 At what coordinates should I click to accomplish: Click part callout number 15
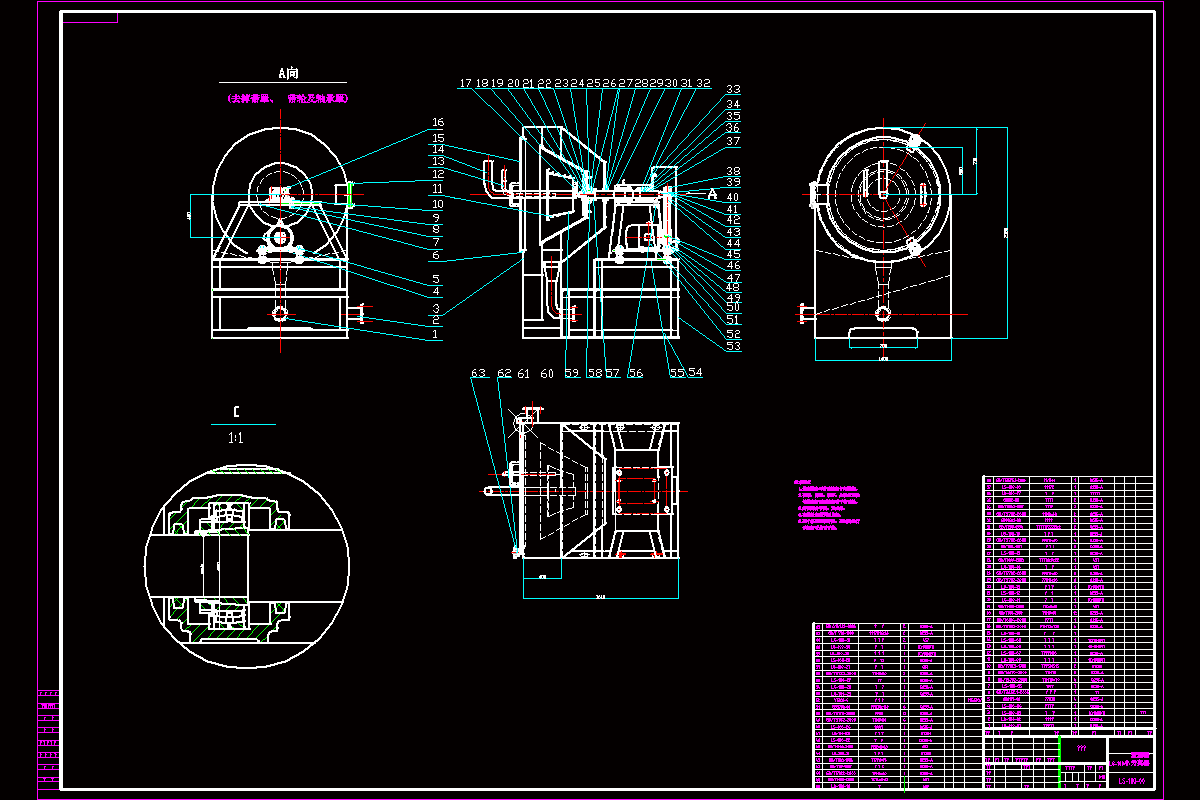[x=437, y=137]
